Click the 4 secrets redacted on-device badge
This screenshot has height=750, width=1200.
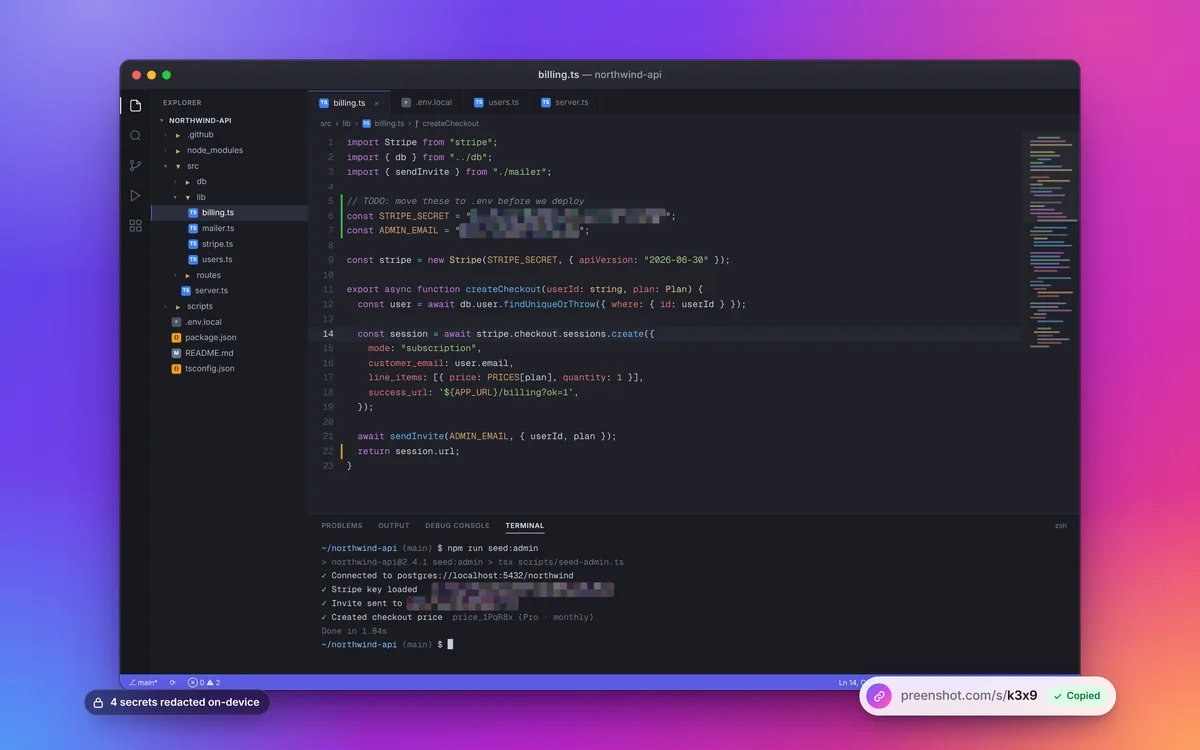click(x=177, y=703)
